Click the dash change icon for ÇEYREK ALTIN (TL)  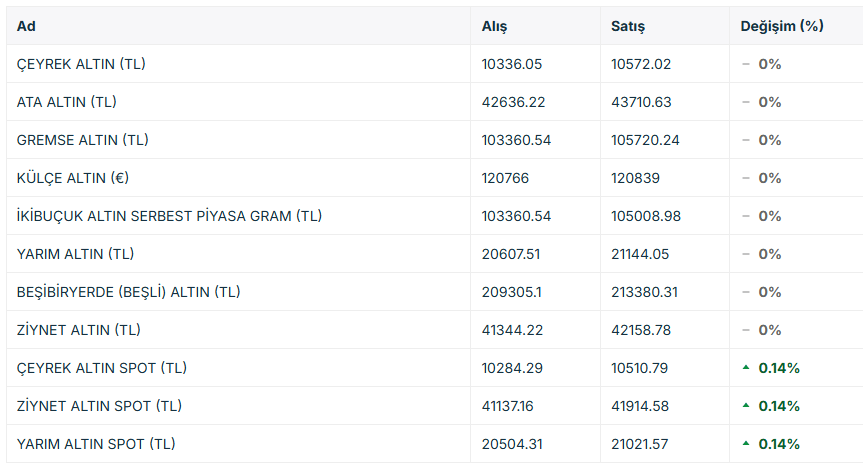(x=746, y=64)
